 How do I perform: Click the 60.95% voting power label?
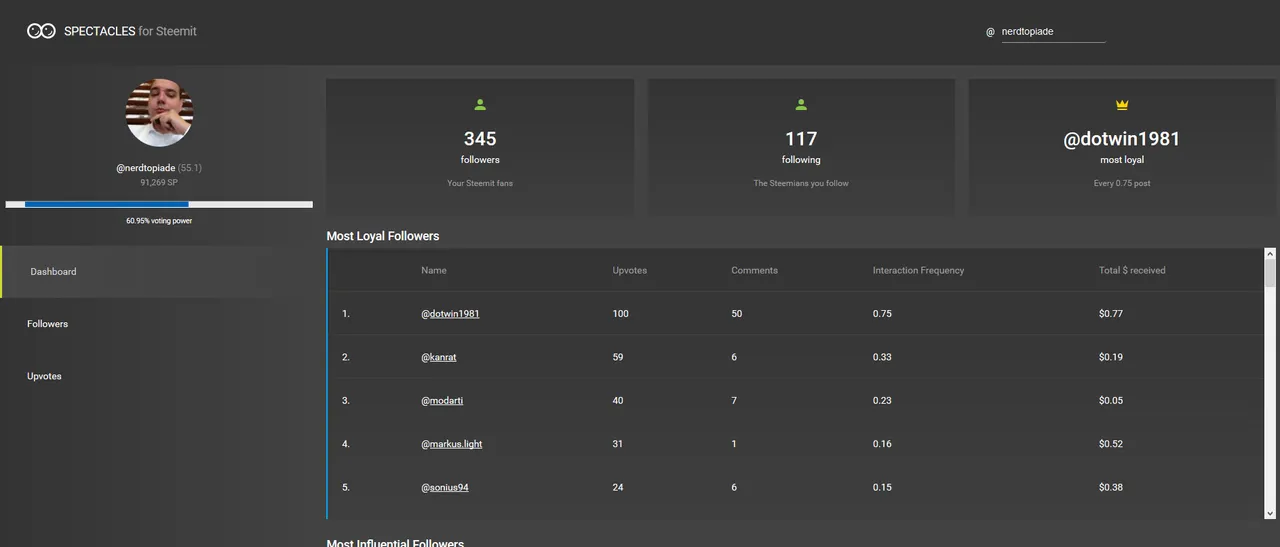159,221
